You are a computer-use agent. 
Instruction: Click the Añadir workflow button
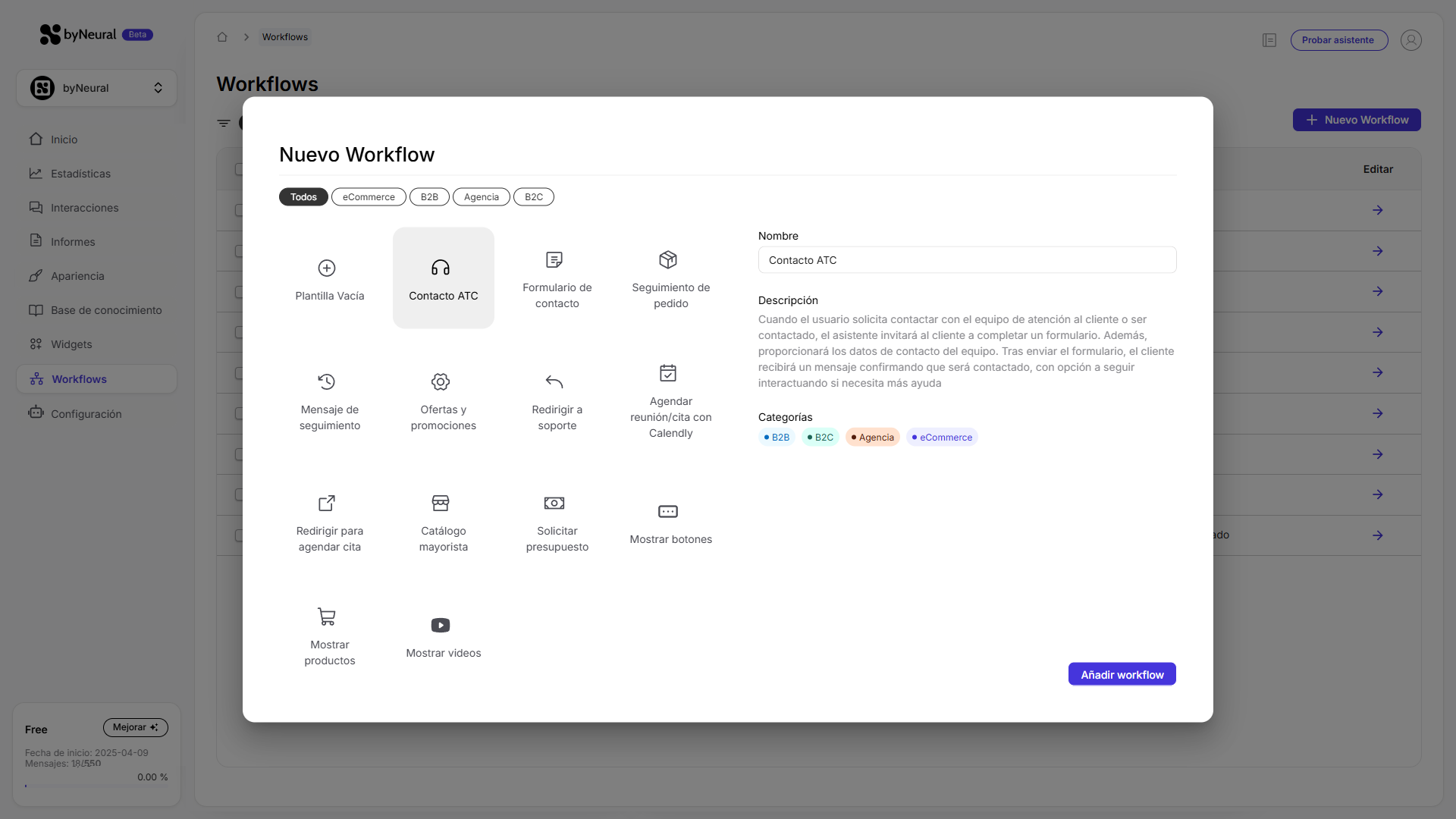point(1122,674)
